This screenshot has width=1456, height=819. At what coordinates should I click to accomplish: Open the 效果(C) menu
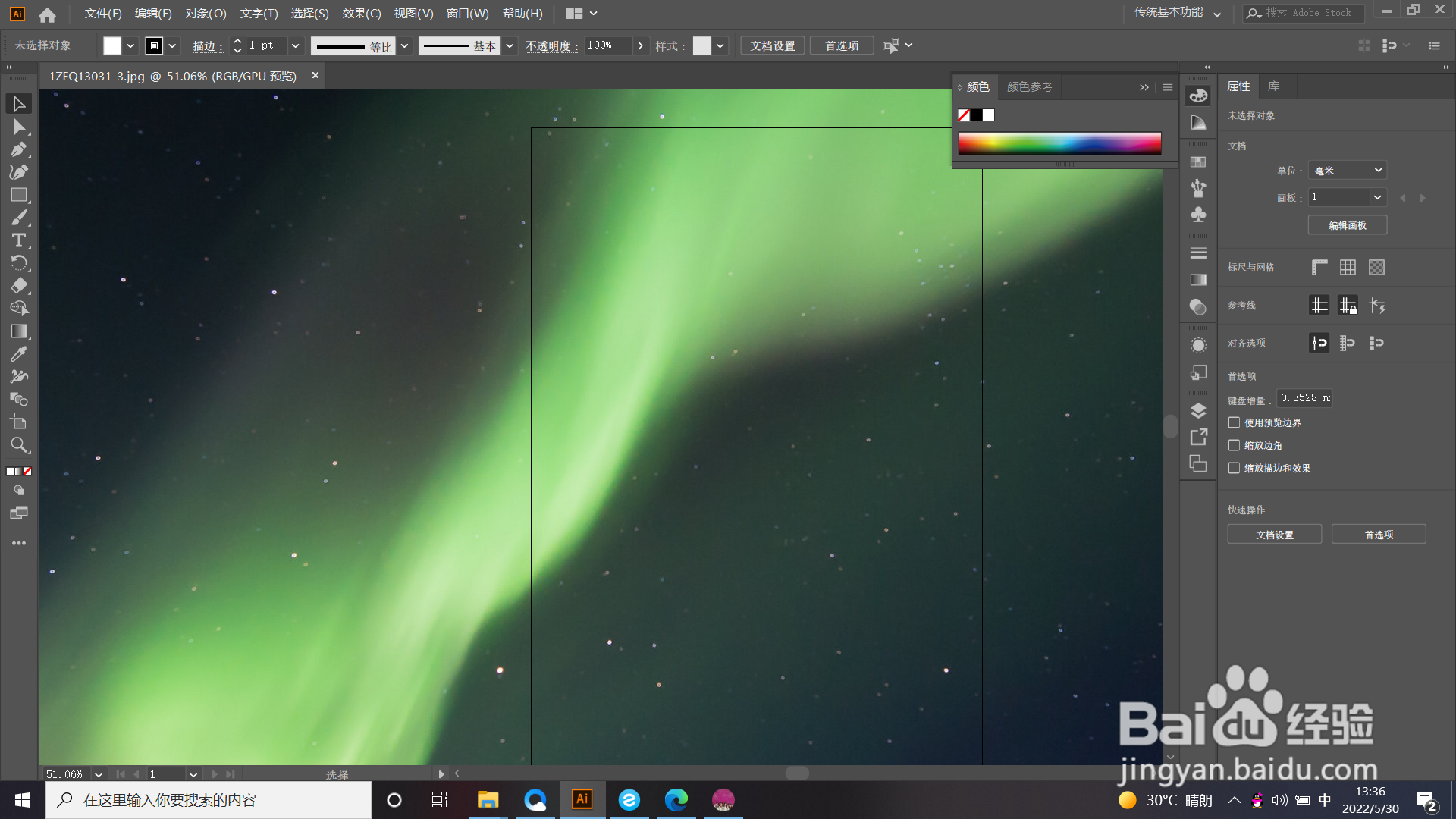361,13
